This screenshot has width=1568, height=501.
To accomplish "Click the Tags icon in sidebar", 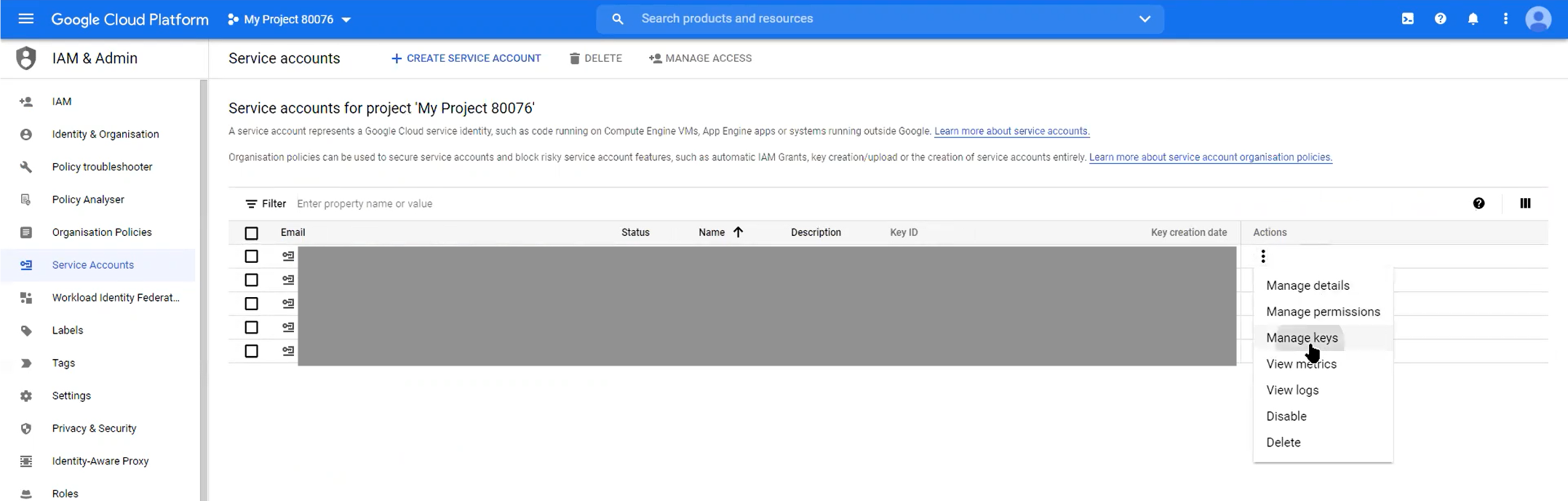I will pos(26,363).
